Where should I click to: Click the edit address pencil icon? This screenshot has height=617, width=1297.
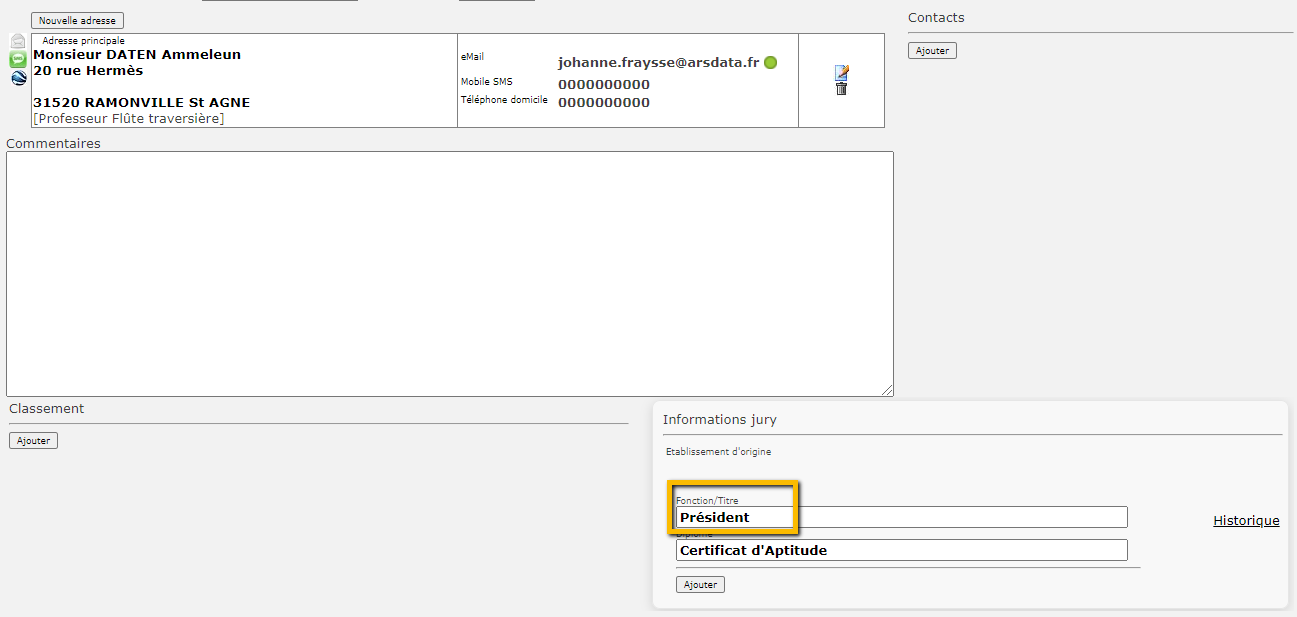841,72
